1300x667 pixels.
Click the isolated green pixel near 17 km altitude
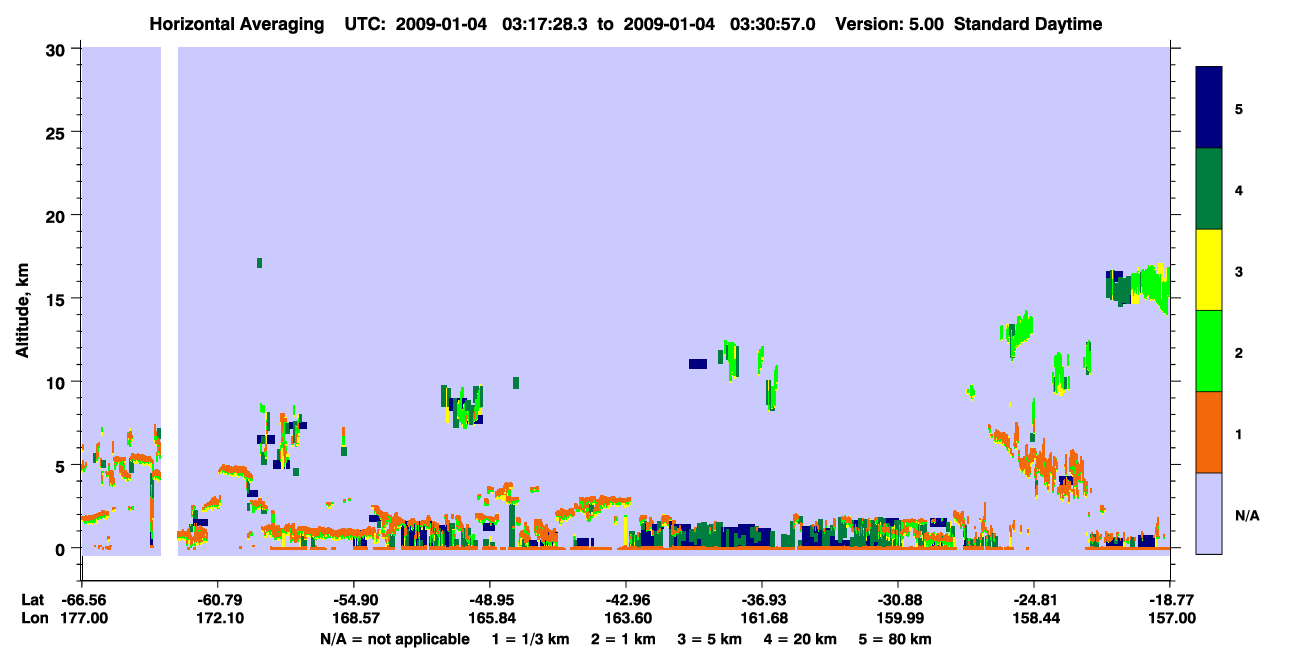tap(259, 263)
